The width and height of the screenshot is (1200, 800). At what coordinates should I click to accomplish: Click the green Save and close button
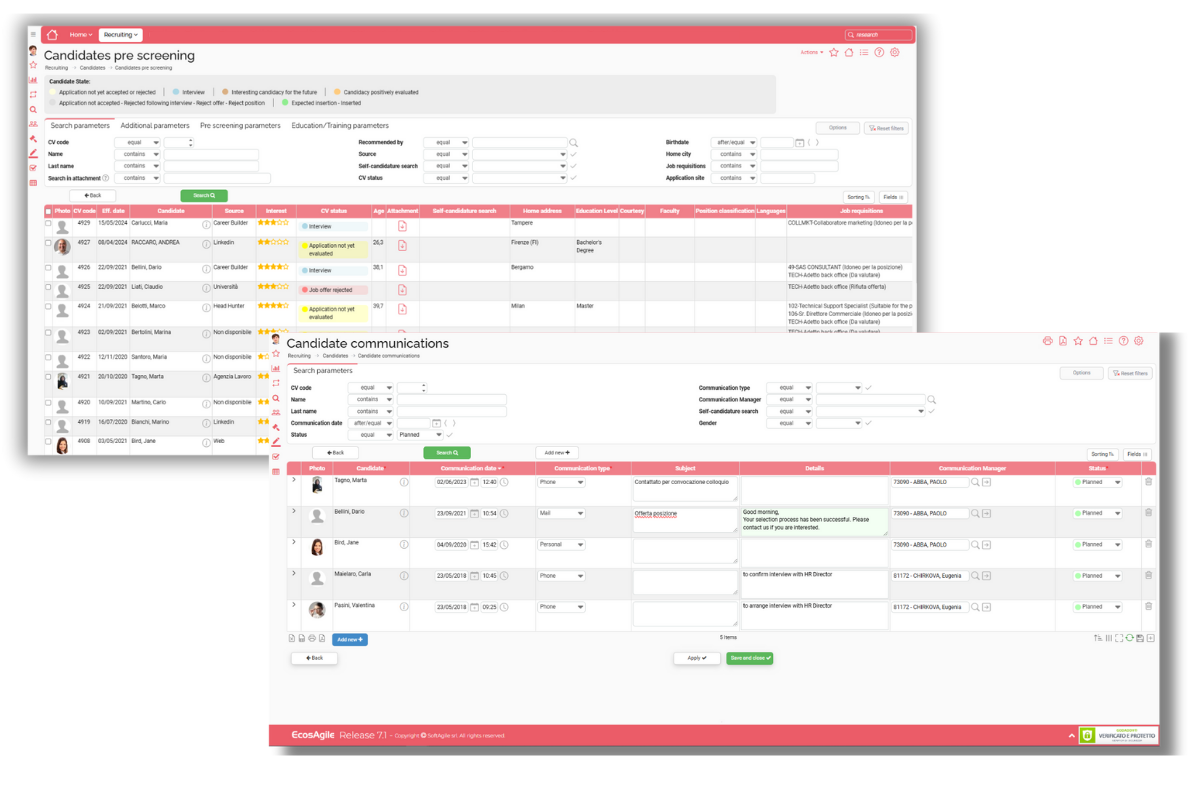pos(750,660)
